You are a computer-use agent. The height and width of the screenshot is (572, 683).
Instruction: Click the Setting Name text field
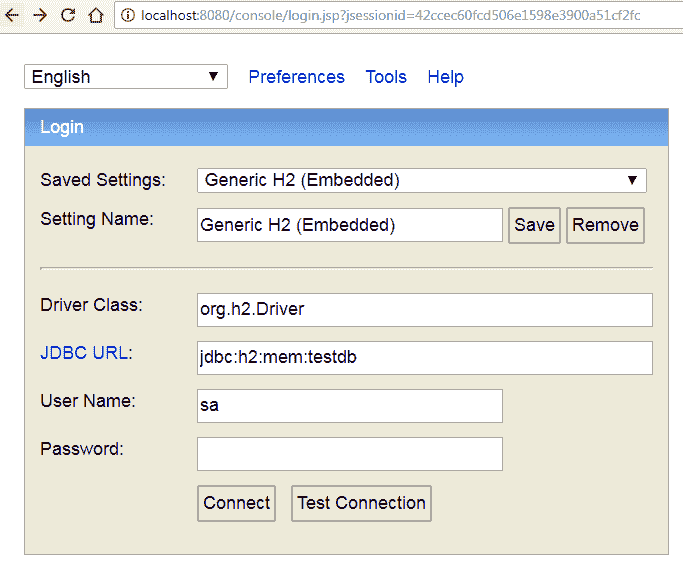[x=350, y=225]
